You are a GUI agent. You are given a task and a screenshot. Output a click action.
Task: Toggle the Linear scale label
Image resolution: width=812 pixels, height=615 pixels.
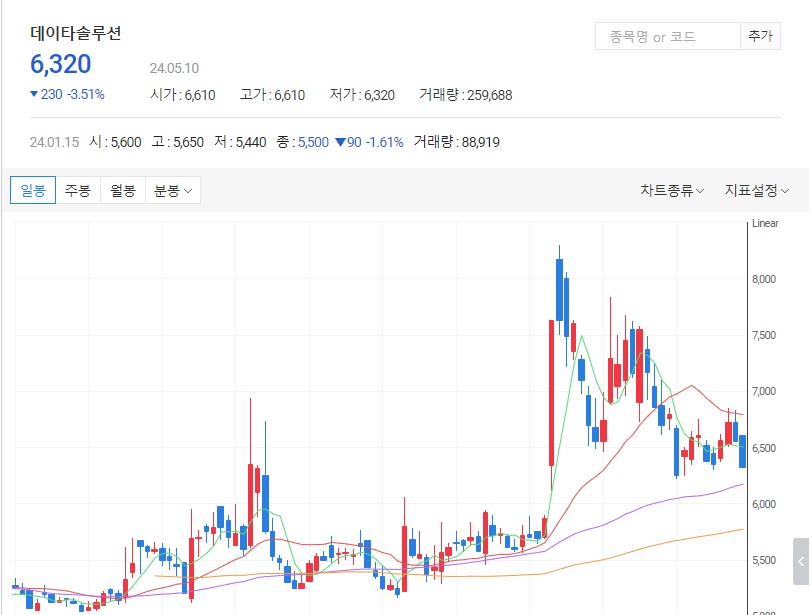[765, 223]
